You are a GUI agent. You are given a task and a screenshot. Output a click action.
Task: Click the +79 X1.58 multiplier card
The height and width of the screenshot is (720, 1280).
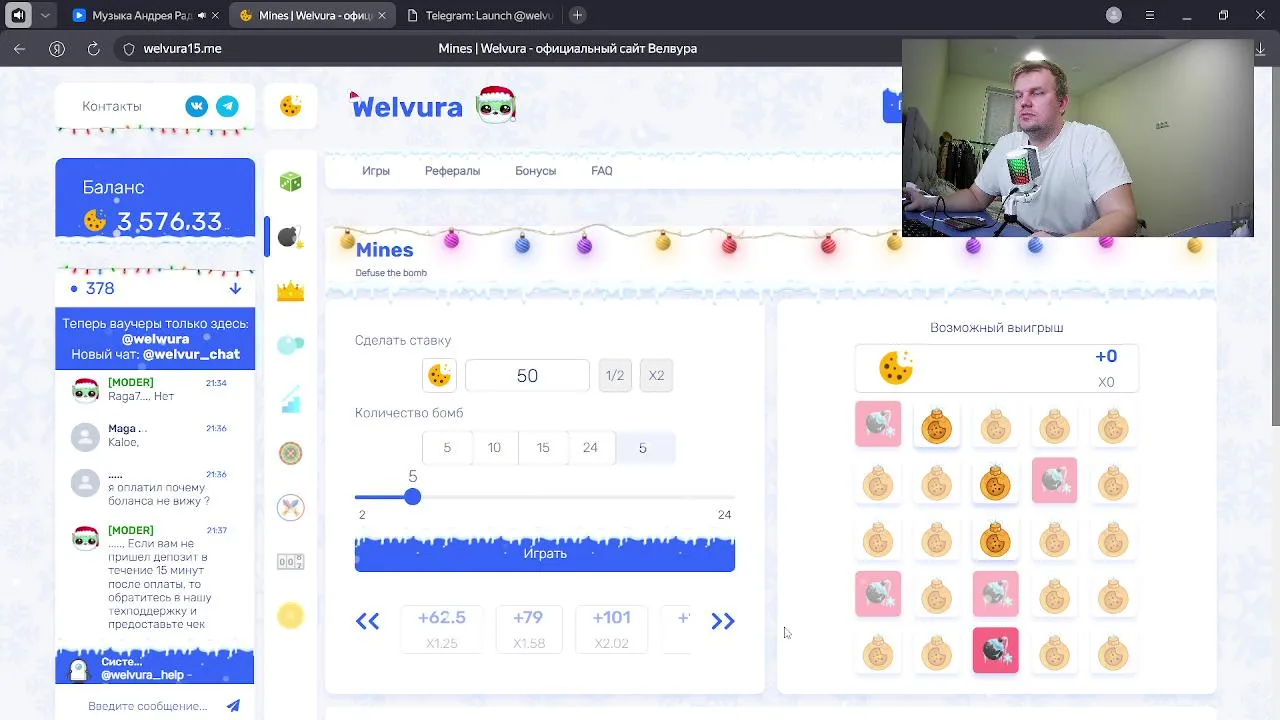[529, 629]
